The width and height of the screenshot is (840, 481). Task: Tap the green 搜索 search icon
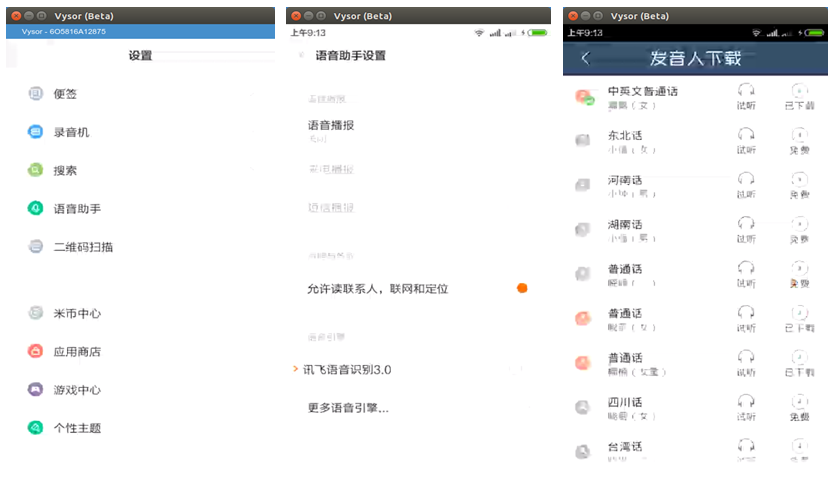[x=35, y=170]
